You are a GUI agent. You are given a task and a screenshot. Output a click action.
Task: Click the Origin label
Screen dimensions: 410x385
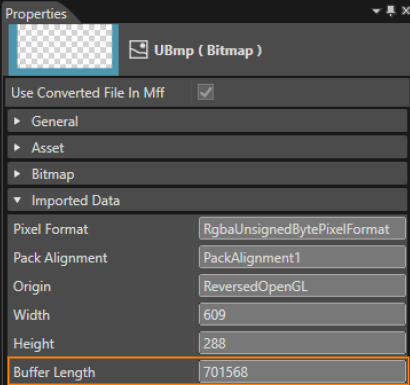(32, 287)
